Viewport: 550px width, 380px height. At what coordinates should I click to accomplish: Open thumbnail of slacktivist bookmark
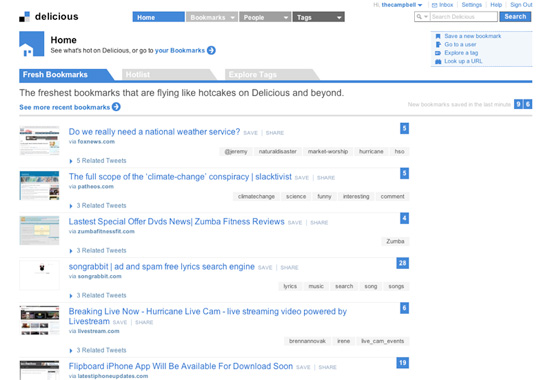pos(39,186)
